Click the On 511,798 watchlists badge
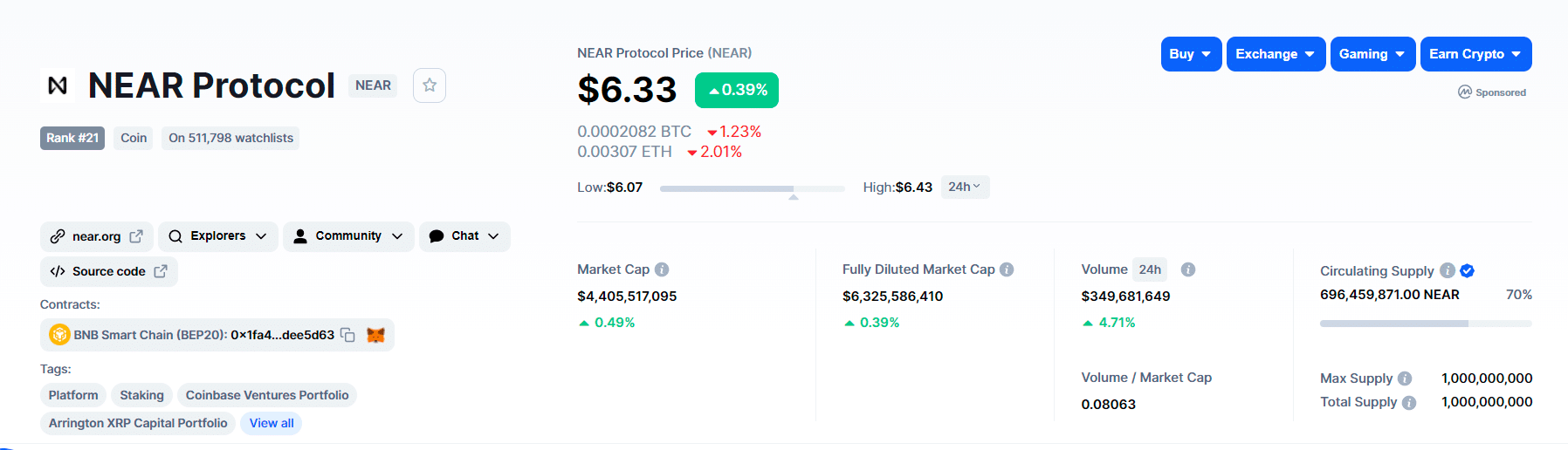 pos(230,138)
